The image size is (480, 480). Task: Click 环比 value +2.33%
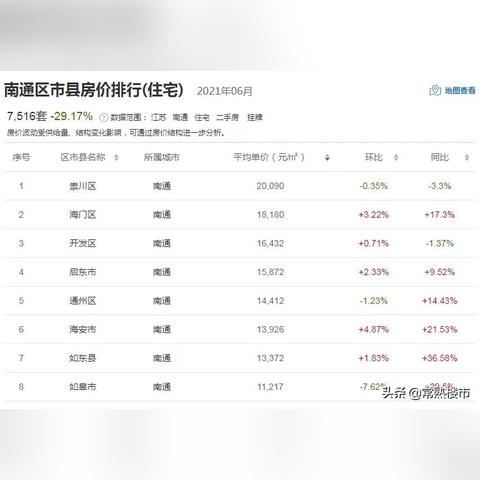(x=374, y=272)
